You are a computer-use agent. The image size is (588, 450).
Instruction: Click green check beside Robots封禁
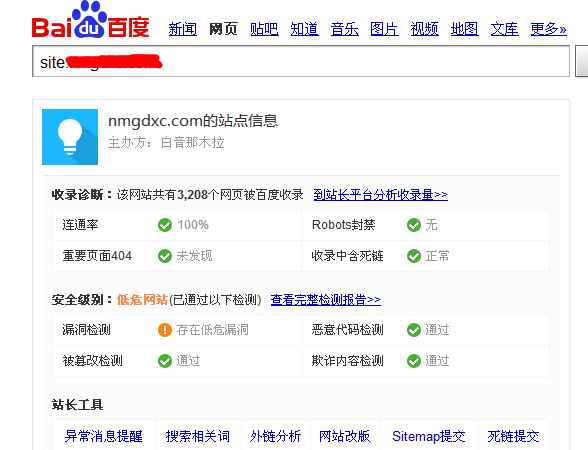coord(414,225)
